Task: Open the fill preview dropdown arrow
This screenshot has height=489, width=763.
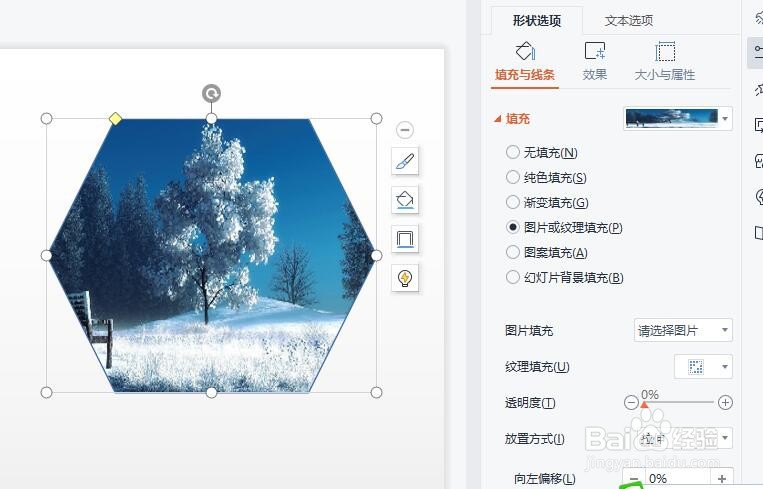Action: pos(725,118)
